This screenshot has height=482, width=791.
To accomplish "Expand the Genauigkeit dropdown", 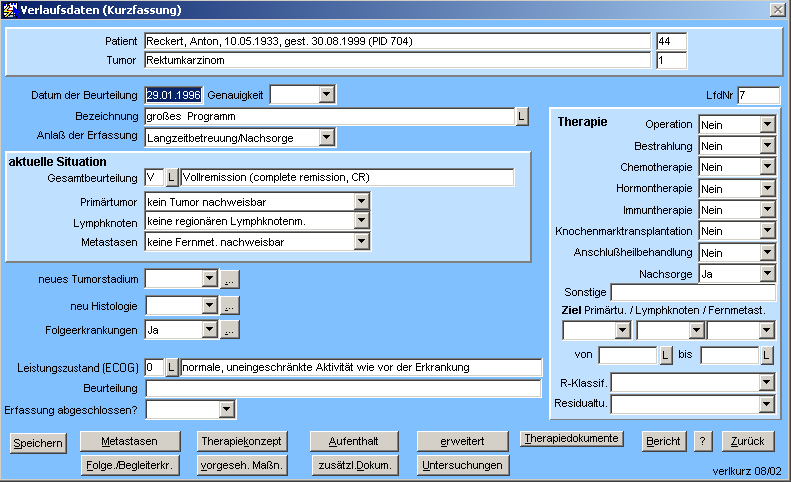I will tap(326, 95).
